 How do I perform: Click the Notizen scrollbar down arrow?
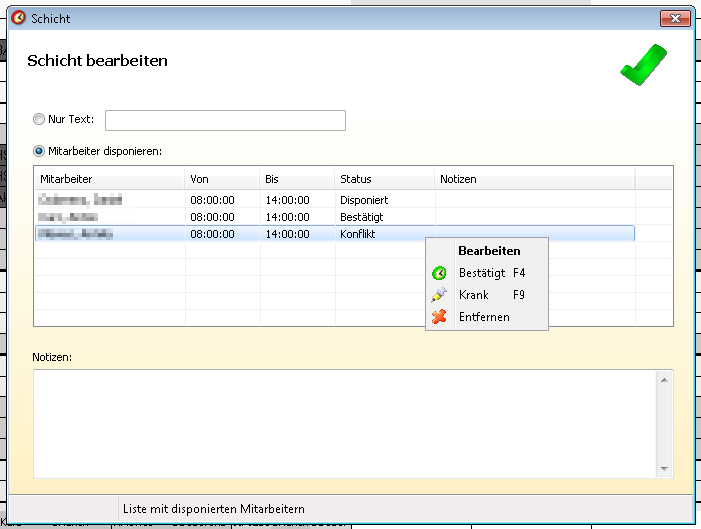click(x=664, y=469)
